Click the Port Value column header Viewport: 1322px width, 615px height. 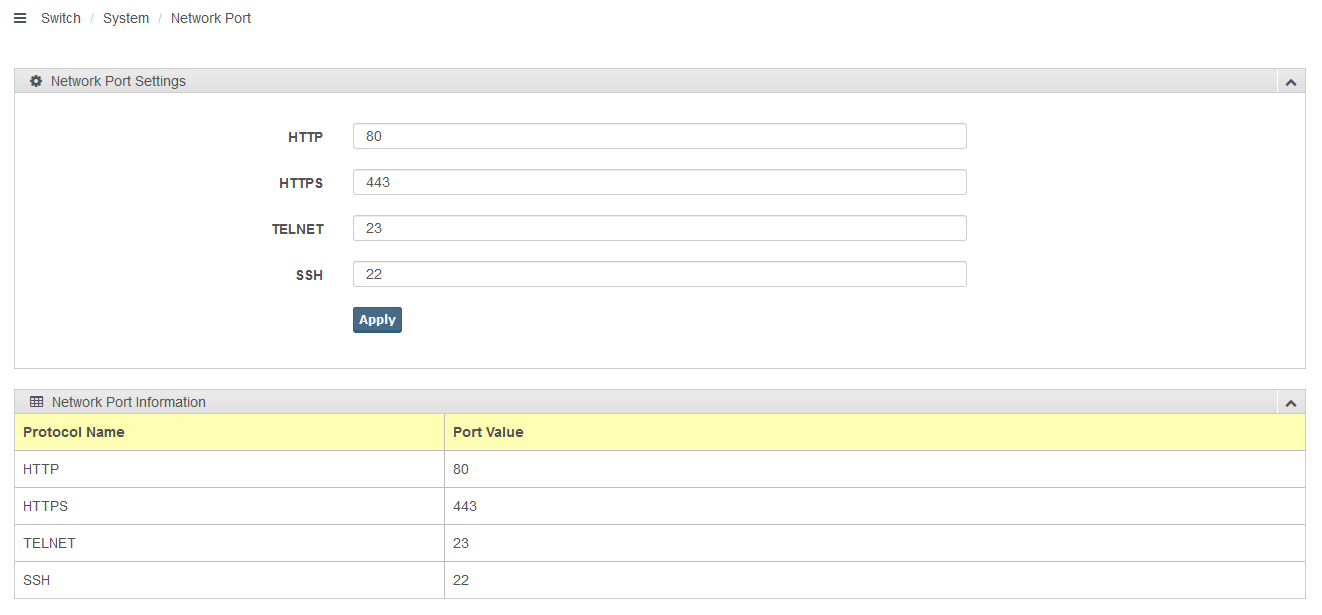pos(488,432)
